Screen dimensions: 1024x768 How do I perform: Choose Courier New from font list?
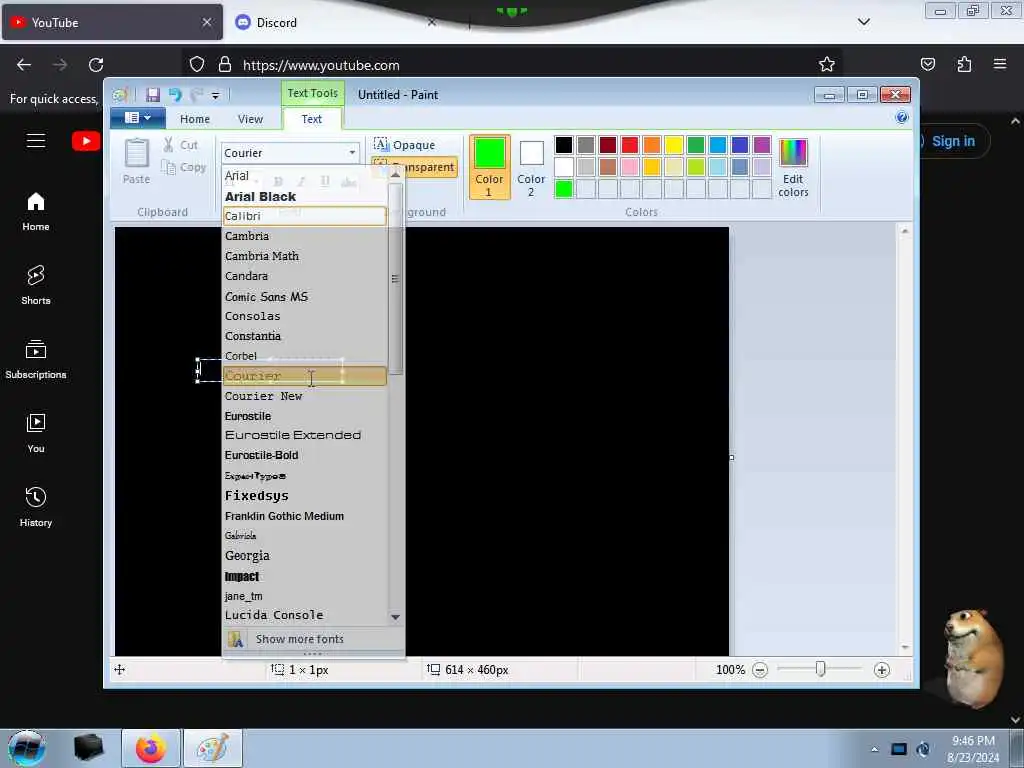coord(304,396)
